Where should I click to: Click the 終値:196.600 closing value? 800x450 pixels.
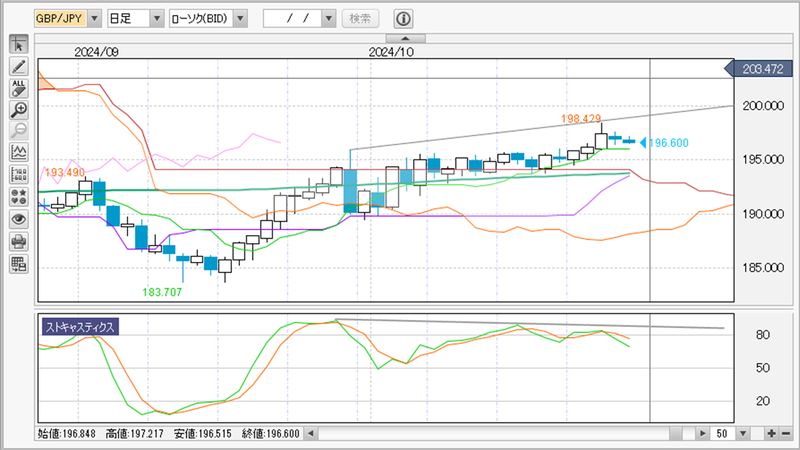270,434
